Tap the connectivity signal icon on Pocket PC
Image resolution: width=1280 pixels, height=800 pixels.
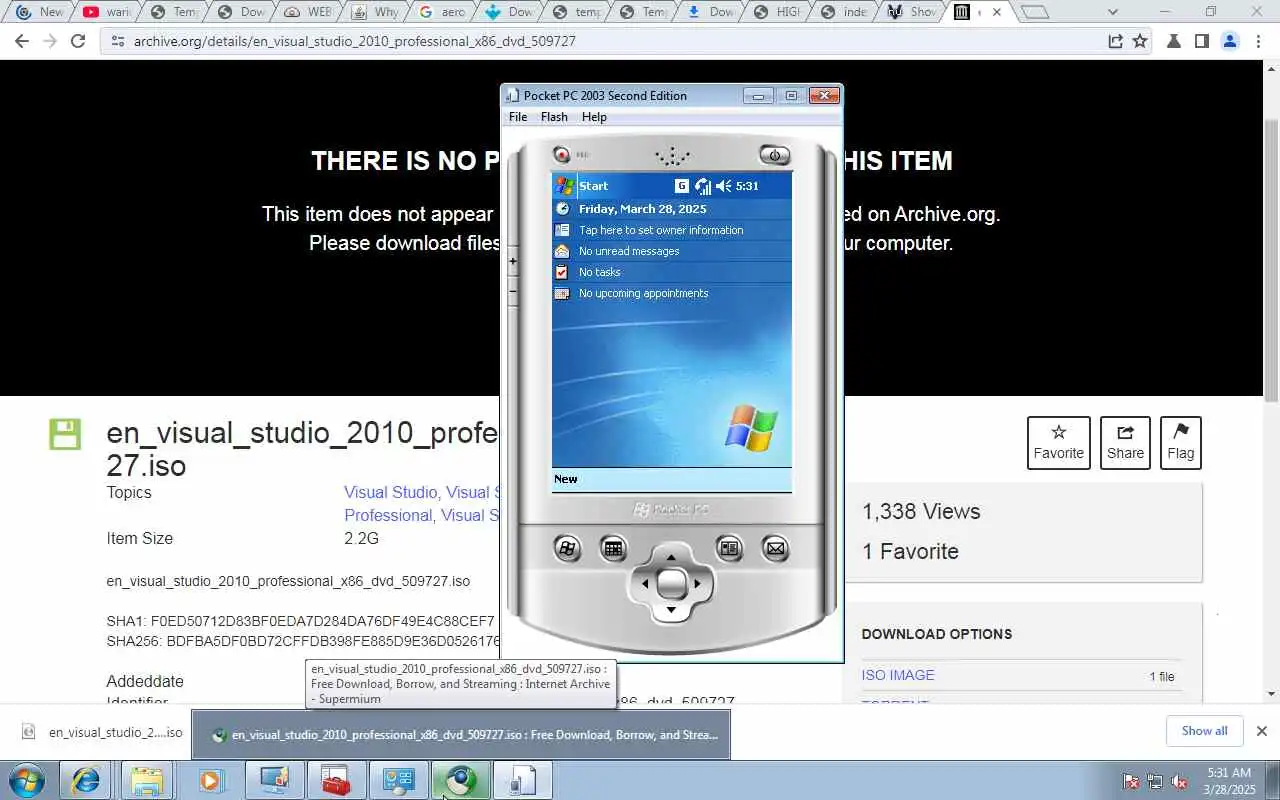[x=703, y=186]
